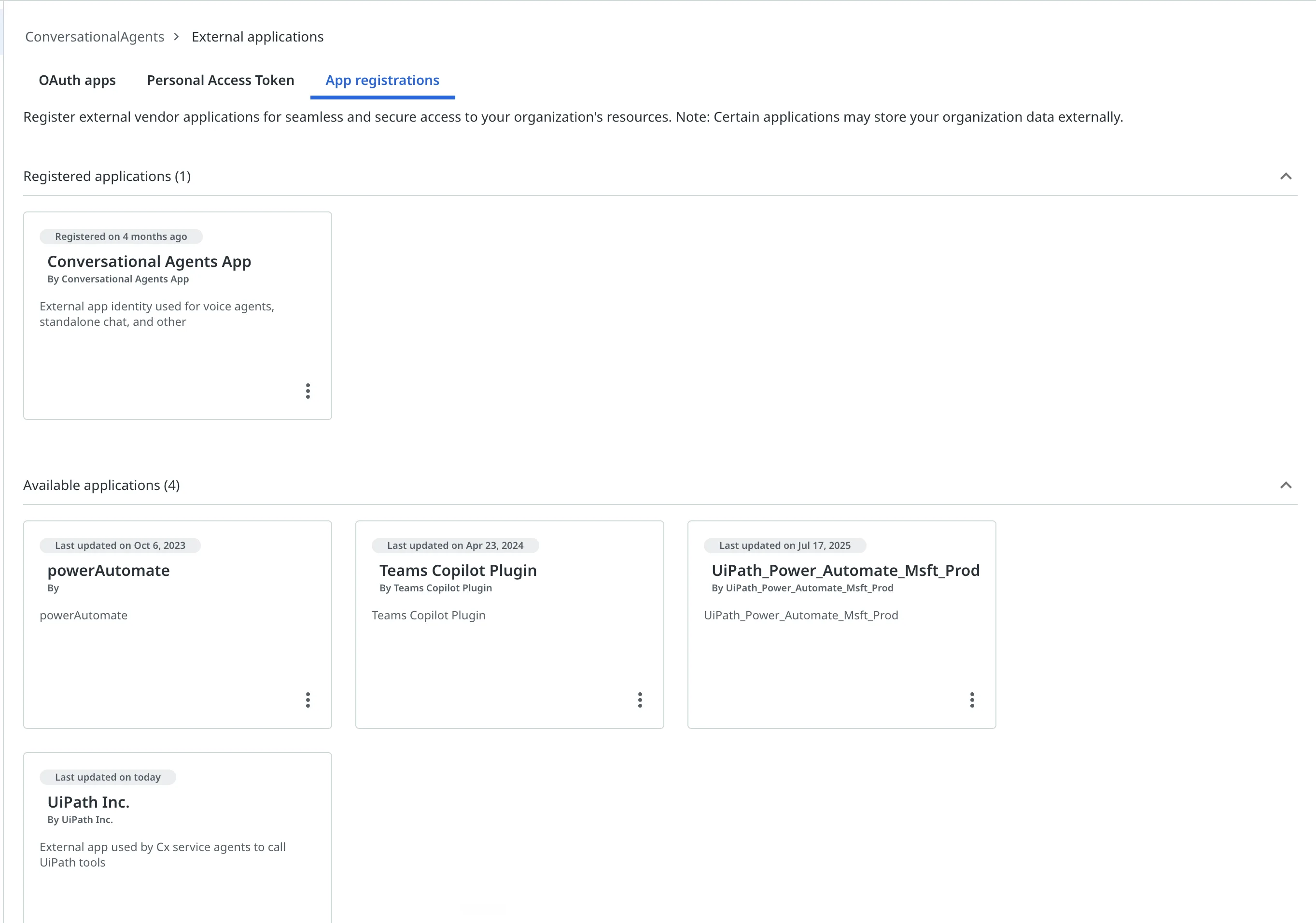The height and width of the screenshot is (923, 1316).
Task: Click 'External app identity used for voice agents' description
Action: coord(157,314)
